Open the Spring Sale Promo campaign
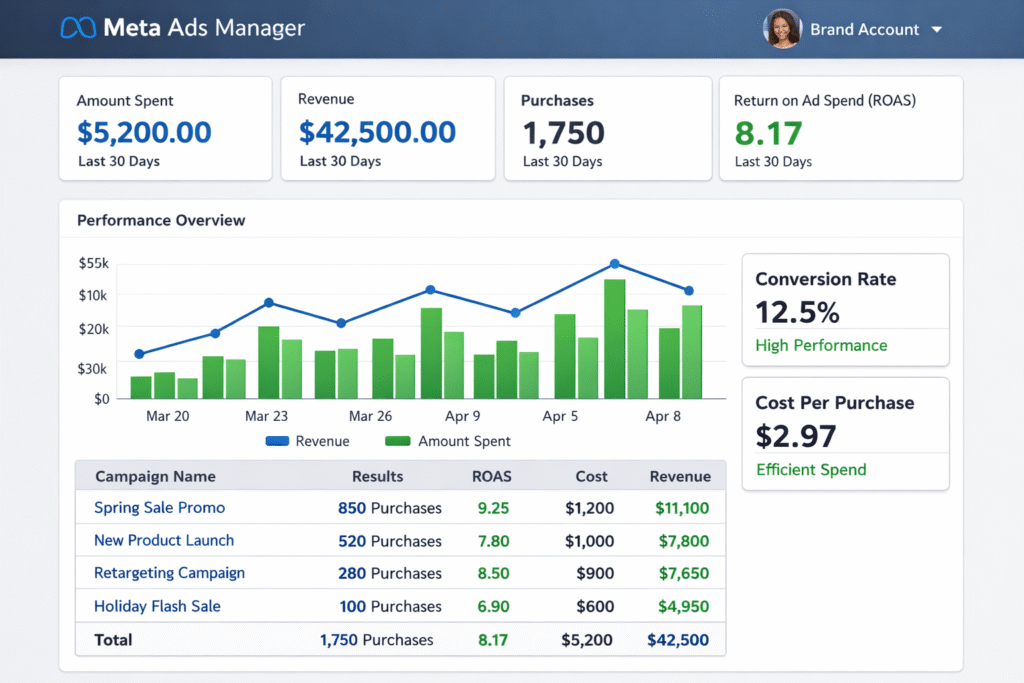This screenshot has width=1024, height=683. (159, 508)
